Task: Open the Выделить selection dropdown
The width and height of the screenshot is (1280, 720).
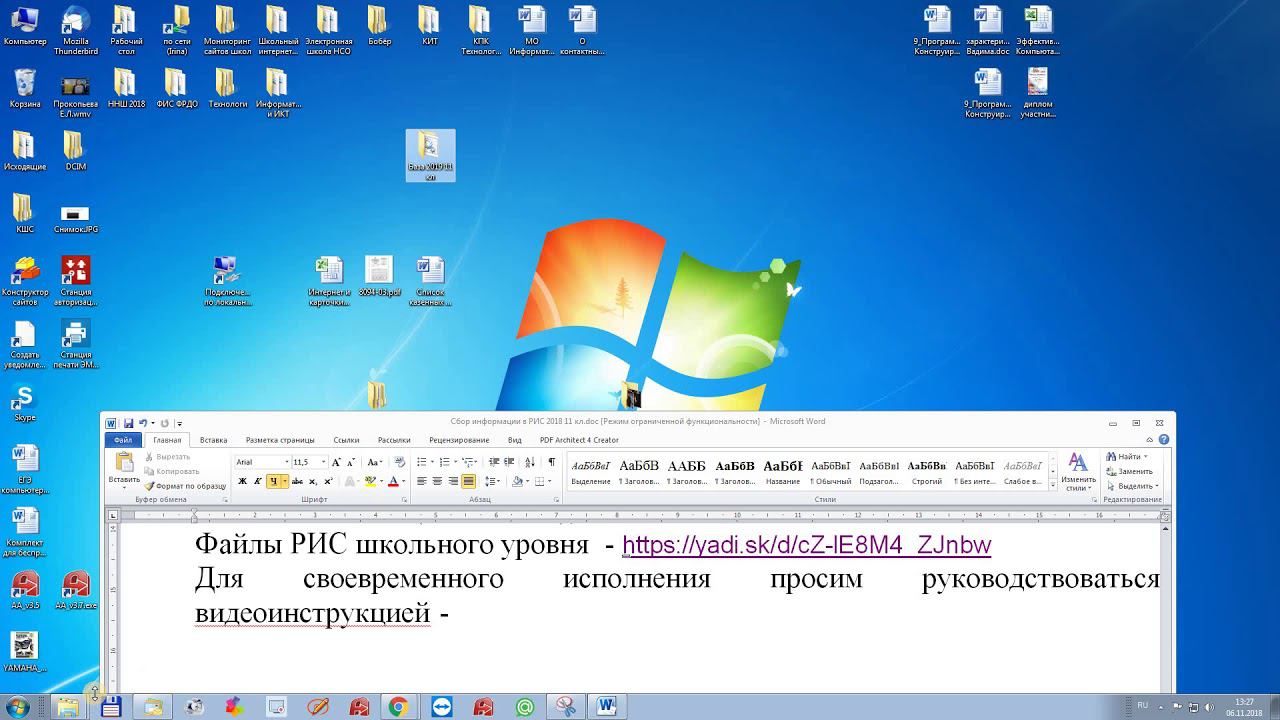Action: (x=1133, y=486)
